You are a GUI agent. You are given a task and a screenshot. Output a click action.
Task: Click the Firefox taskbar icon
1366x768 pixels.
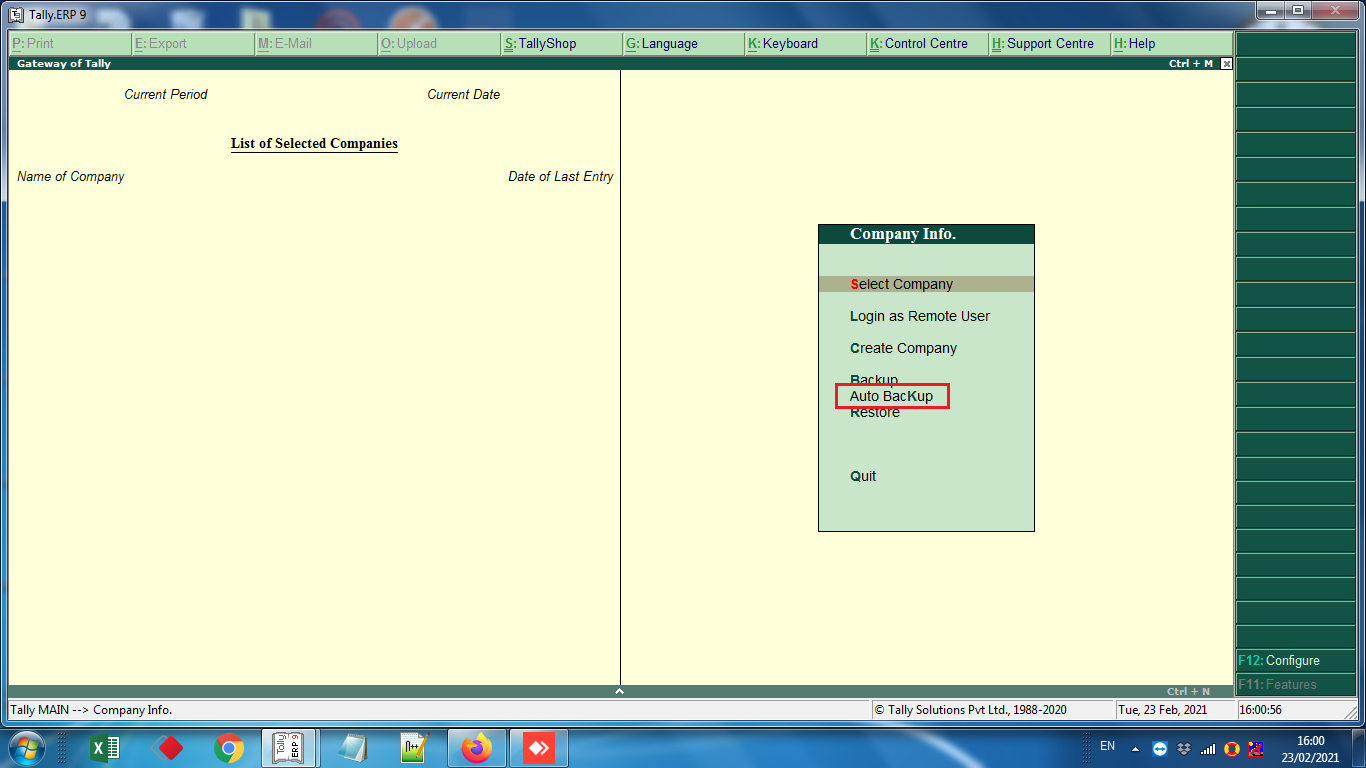click(477, 748)
